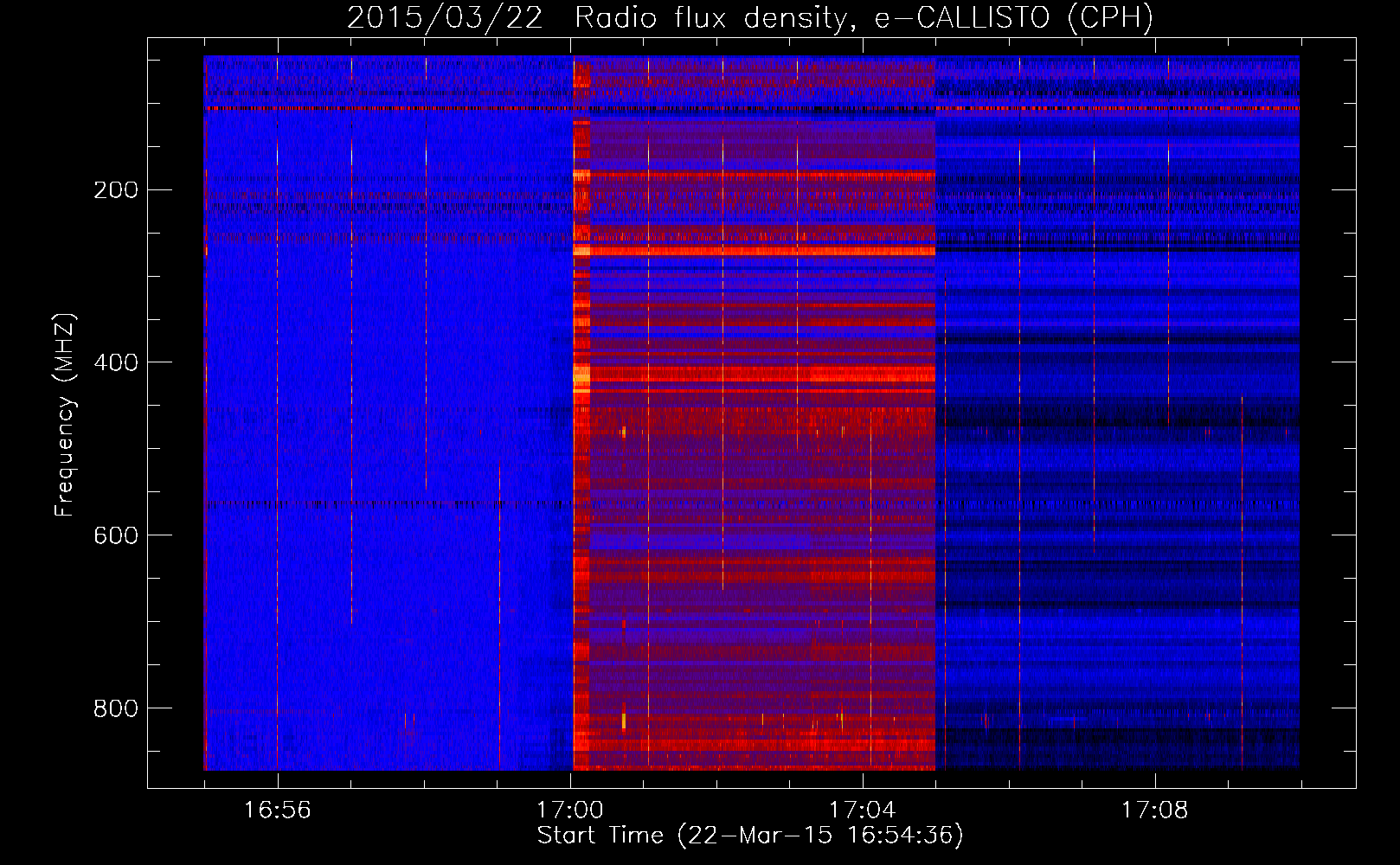
Task: Click the 'Frequency (MHZ)' axis label
Action: [x=65, y=415]
